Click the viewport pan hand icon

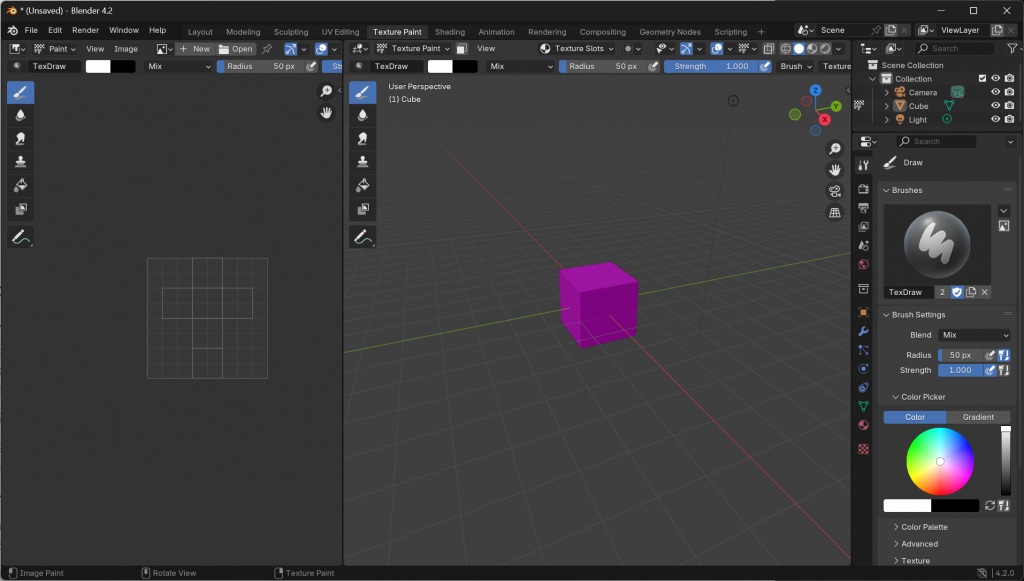tap(835, 170)
